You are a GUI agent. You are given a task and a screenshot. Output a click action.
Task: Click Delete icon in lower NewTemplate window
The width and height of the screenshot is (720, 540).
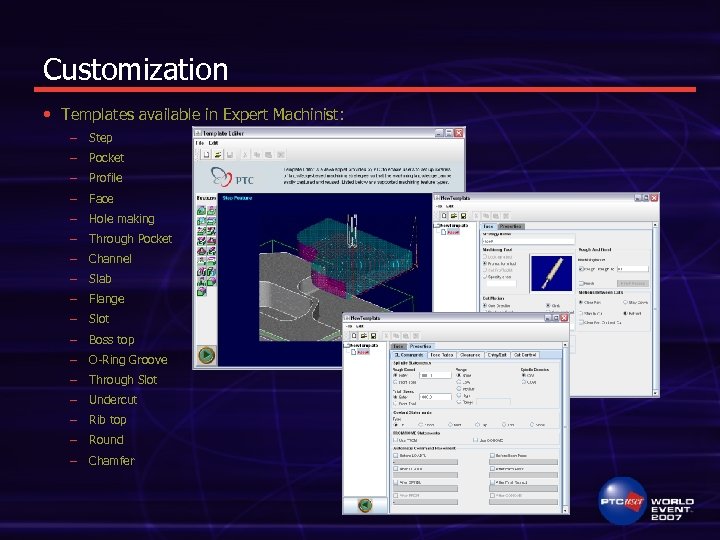(416, 336)
